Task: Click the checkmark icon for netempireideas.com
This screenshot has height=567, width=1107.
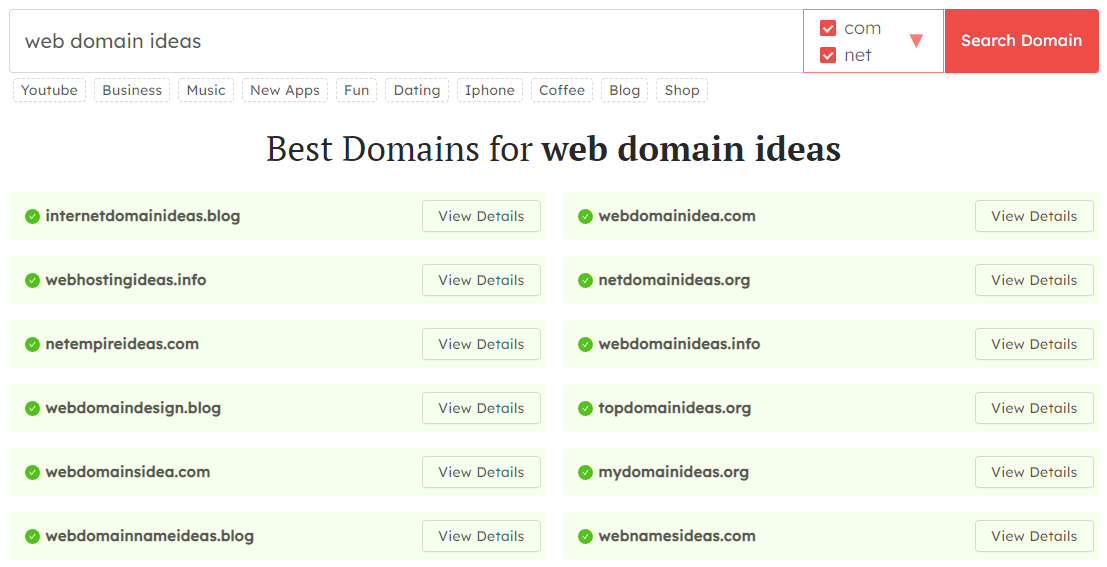Action: (x=32, y=345)
